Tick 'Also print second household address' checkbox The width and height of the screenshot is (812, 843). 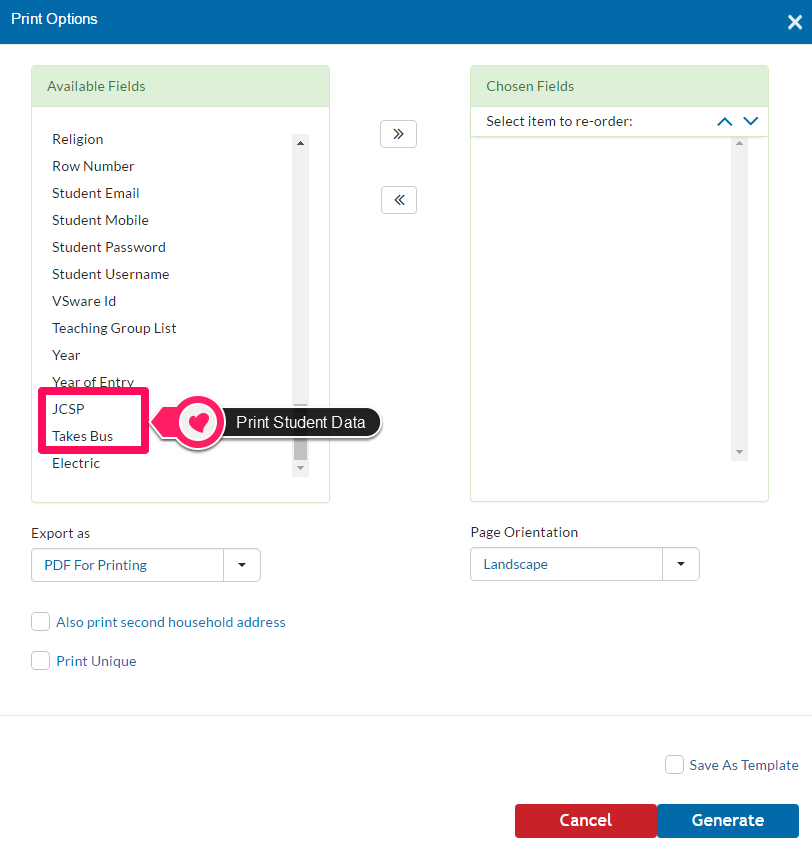click(40, 621)
